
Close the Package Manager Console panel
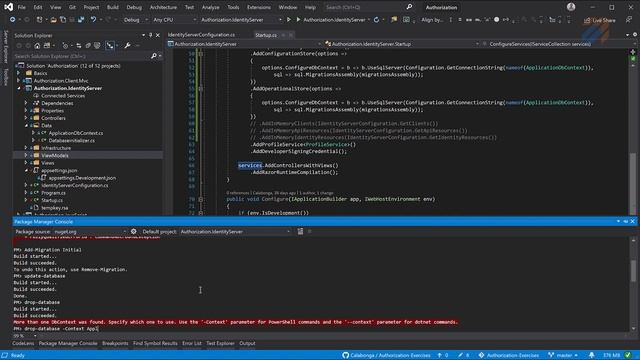point(633,221)
